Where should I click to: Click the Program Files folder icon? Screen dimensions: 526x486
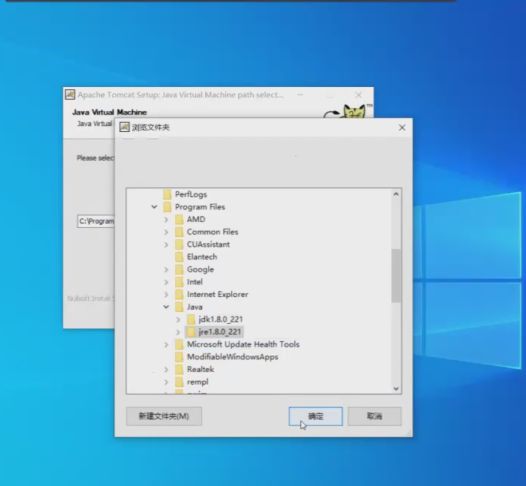pyautogui.click(x=167, y=207)
